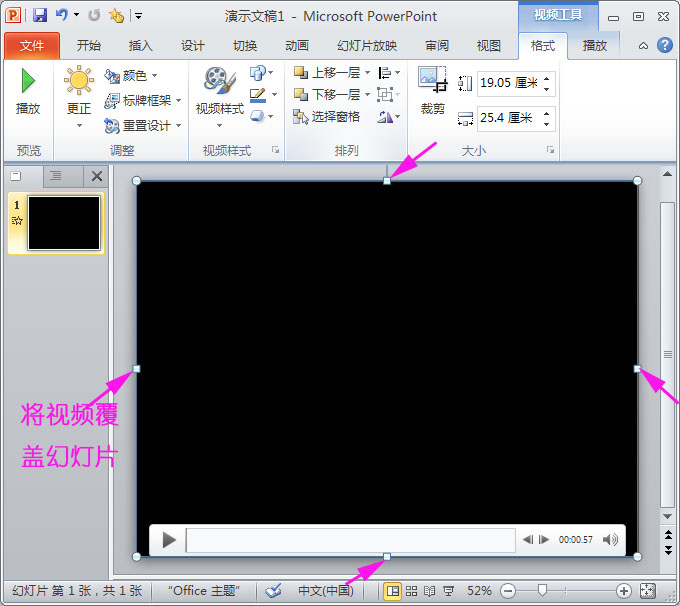
Task: Switch to the Slides thumbnail pane tab
Action: 17,176
